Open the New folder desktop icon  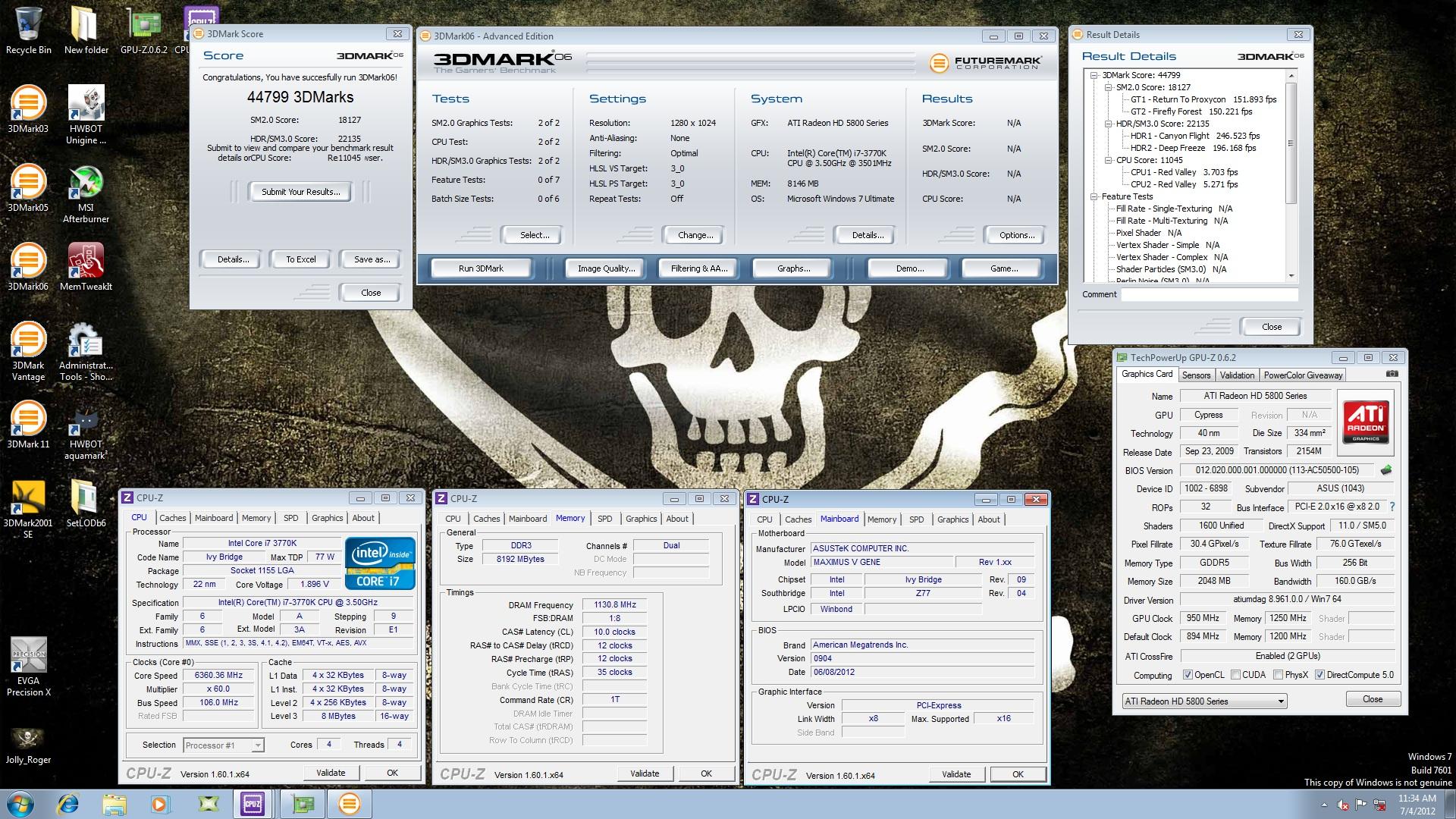pos(86,30)
